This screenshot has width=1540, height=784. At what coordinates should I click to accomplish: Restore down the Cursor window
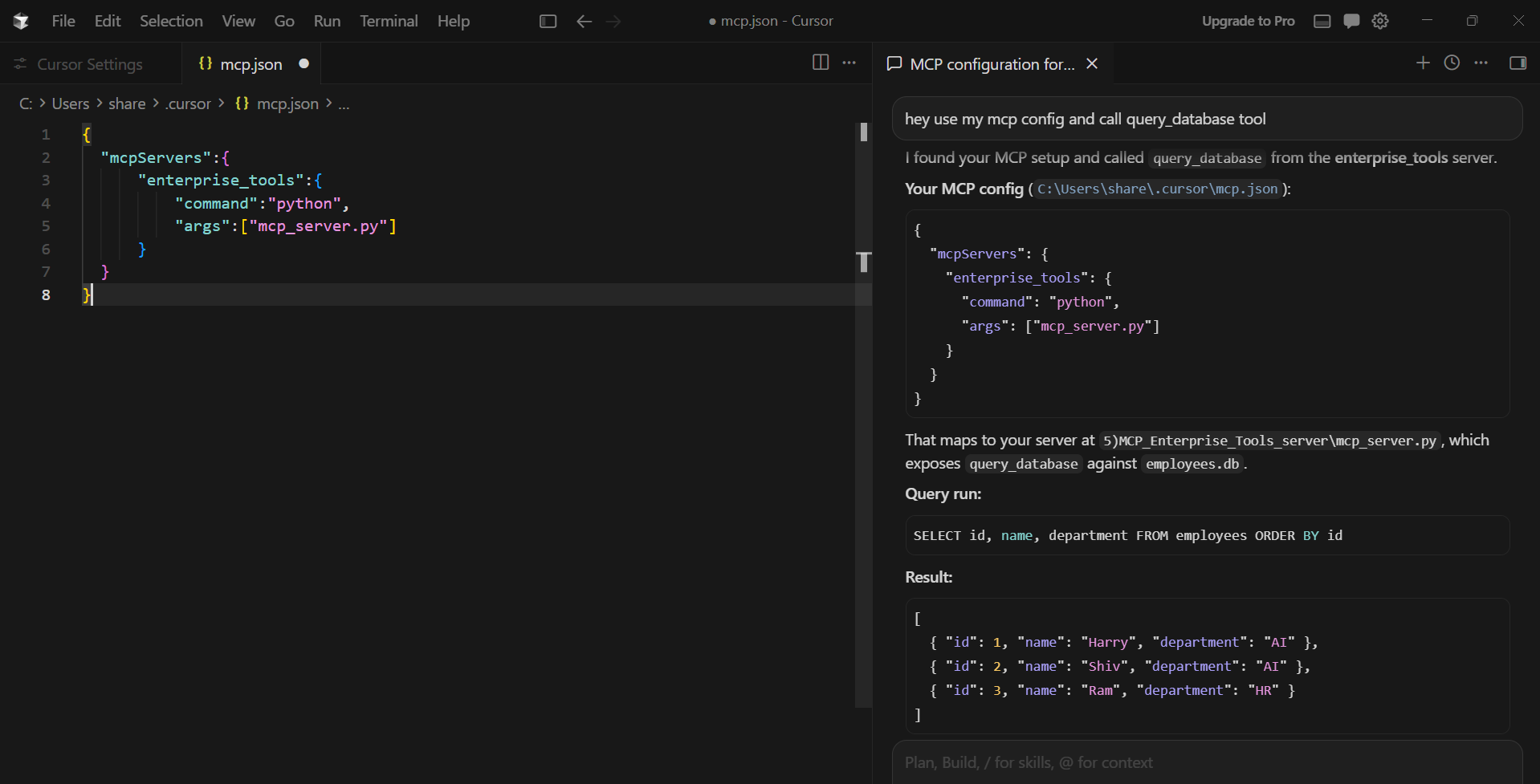tap(1472, 21)
